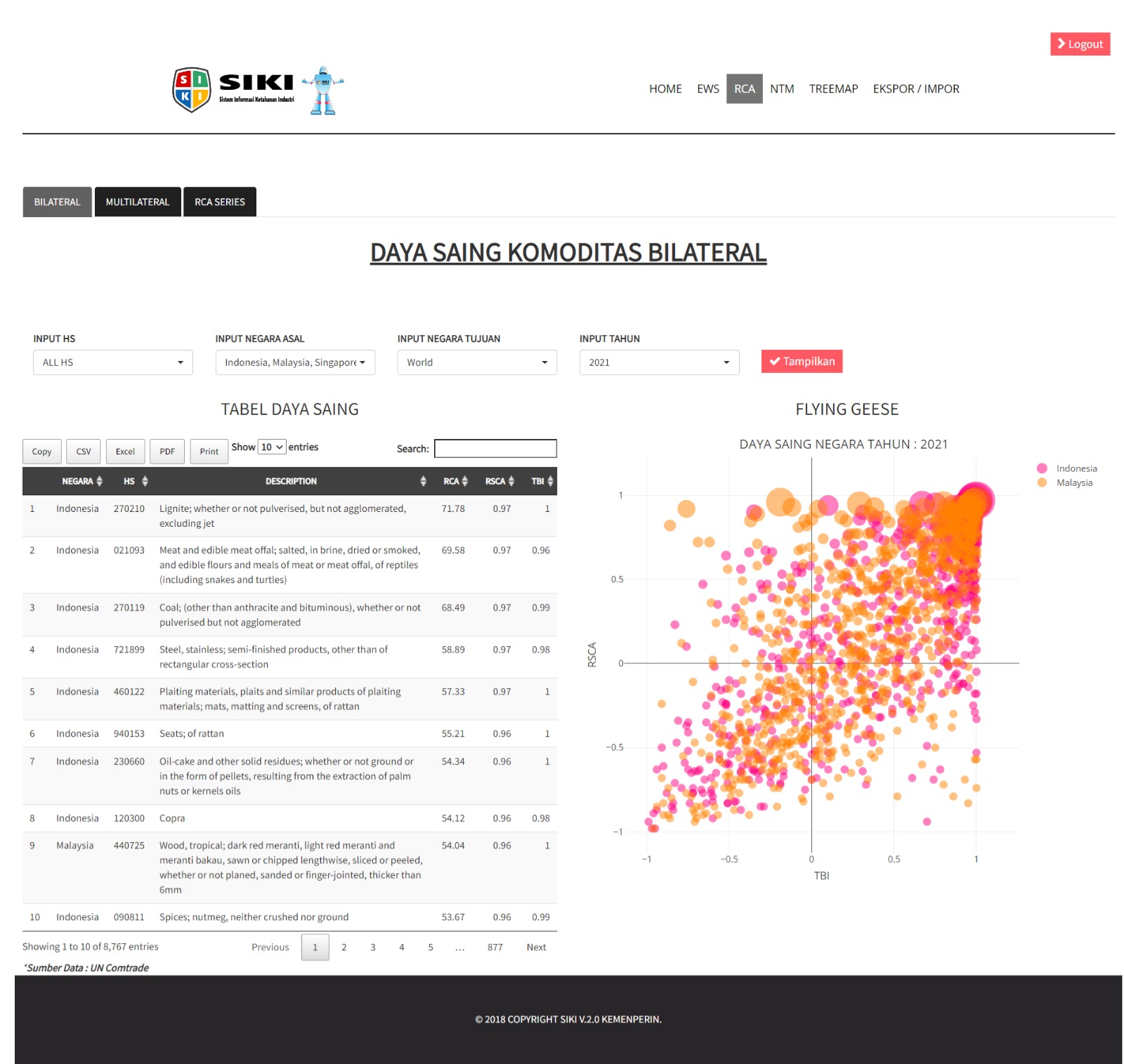The height and width of the screenshot is (1064, 1124).
Task: Click the SIKI shield logo
Action: (x=191, y=89)
